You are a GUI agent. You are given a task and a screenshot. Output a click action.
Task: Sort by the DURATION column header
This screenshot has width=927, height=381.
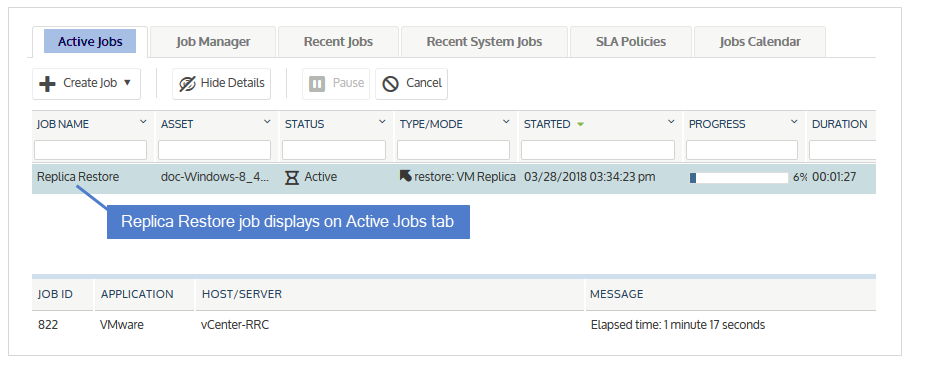(x=840, y=124)
